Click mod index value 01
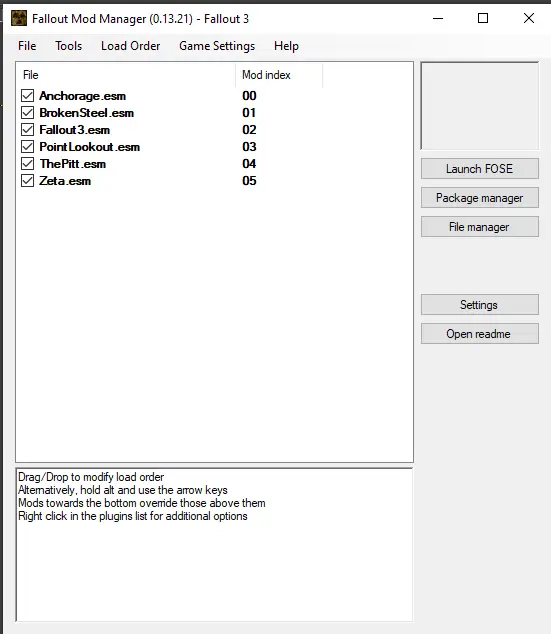This screenshot has width=551, height=634. point(249,113)
